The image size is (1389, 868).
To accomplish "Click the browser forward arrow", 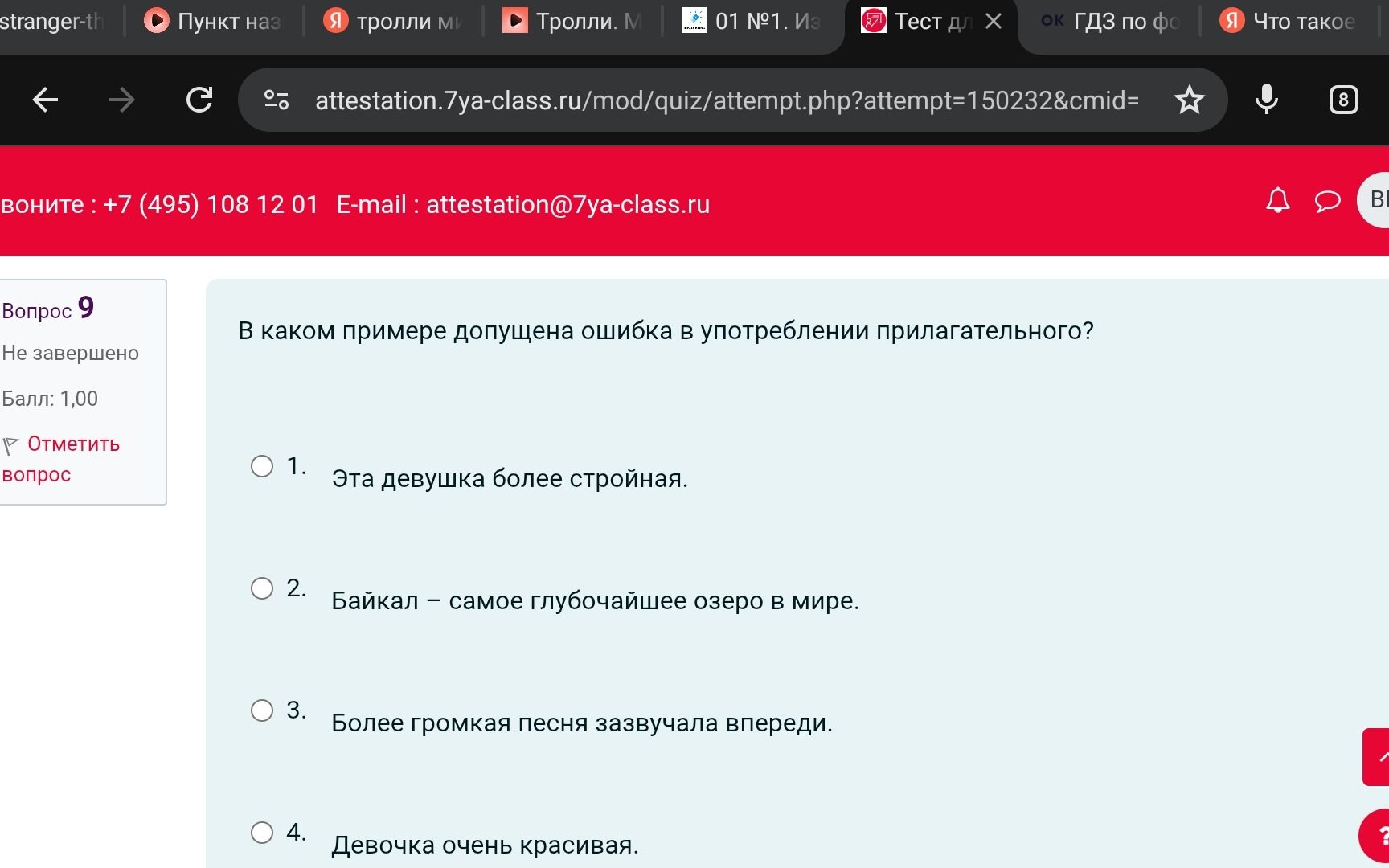I will coord(121,100).
